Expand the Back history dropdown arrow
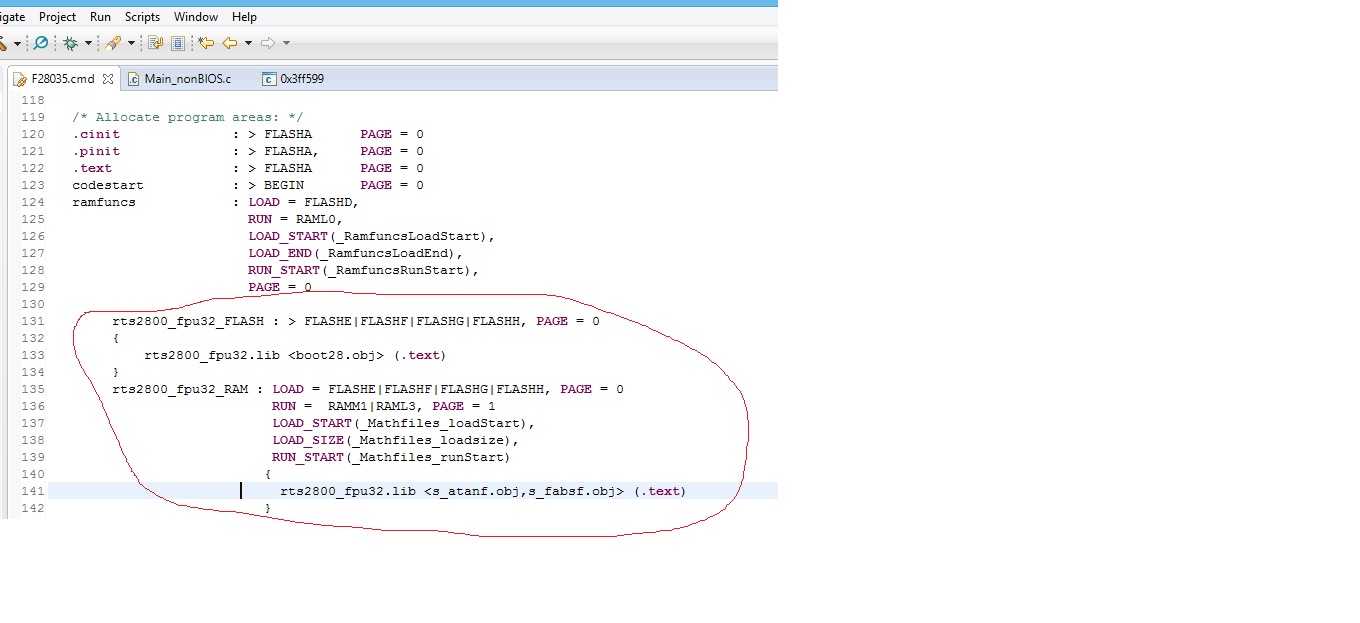1360x623 pixels. click(248, 44)
